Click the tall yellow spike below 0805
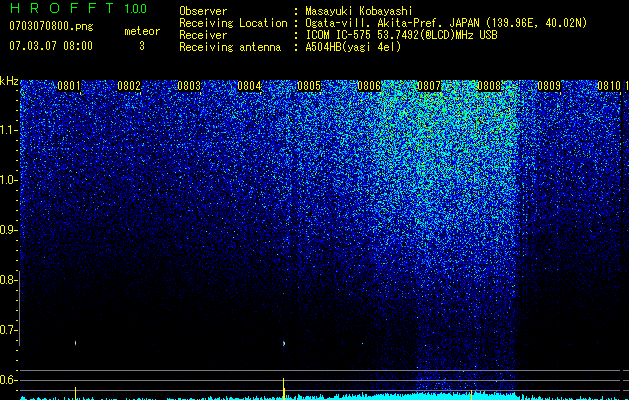The width and height of the screenshot is (629, 400). click(284, 388)
